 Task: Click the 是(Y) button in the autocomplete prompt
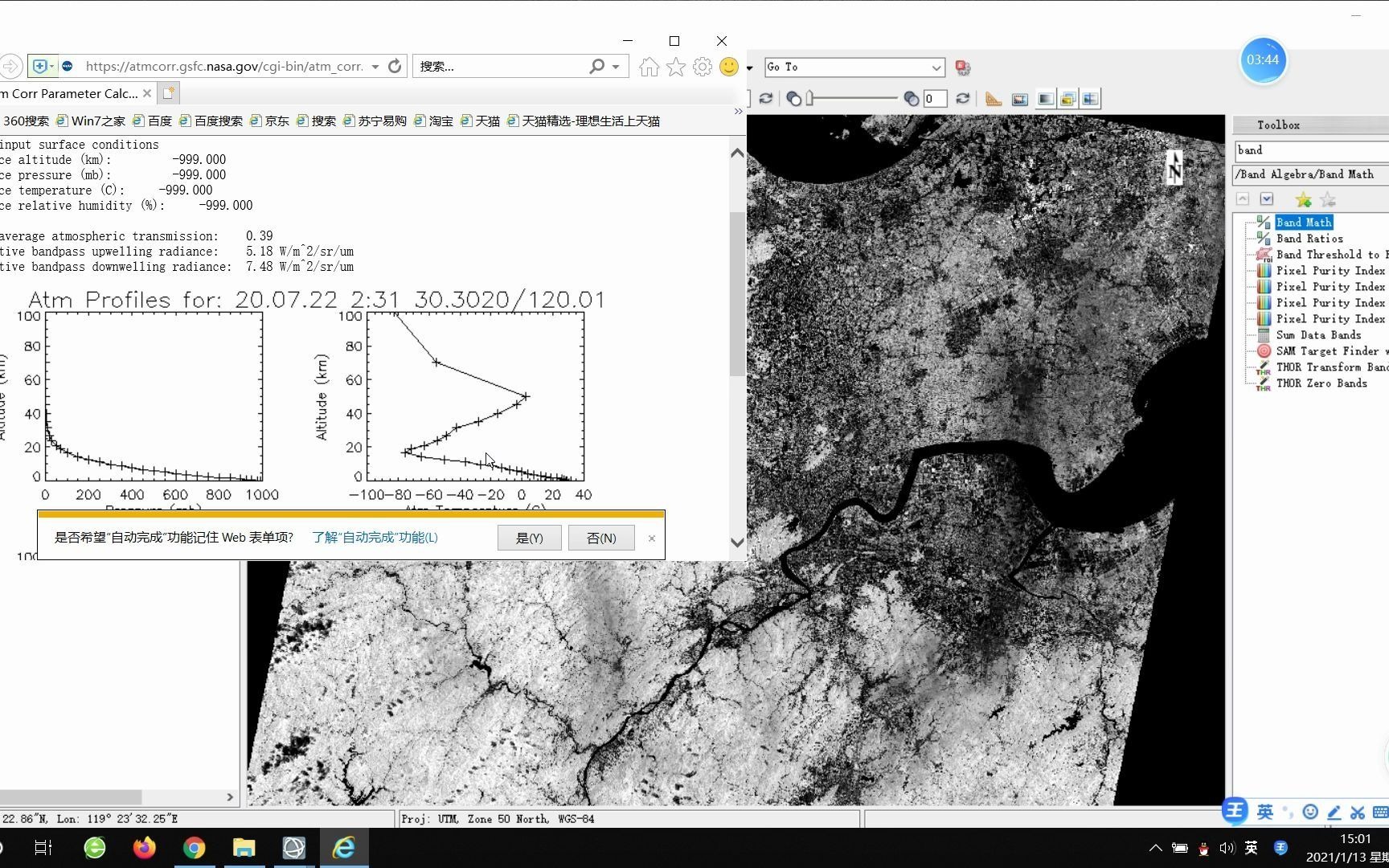(529, 538)
